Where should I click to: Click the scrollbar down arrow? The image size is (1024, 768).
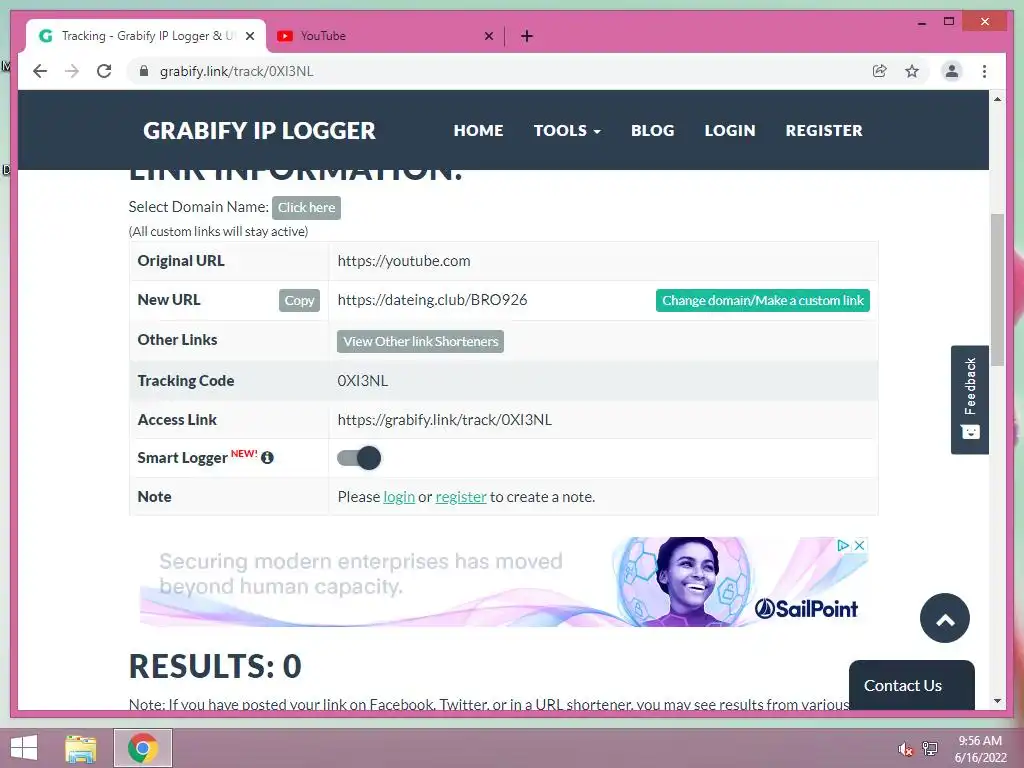click(x=997, y=701)
